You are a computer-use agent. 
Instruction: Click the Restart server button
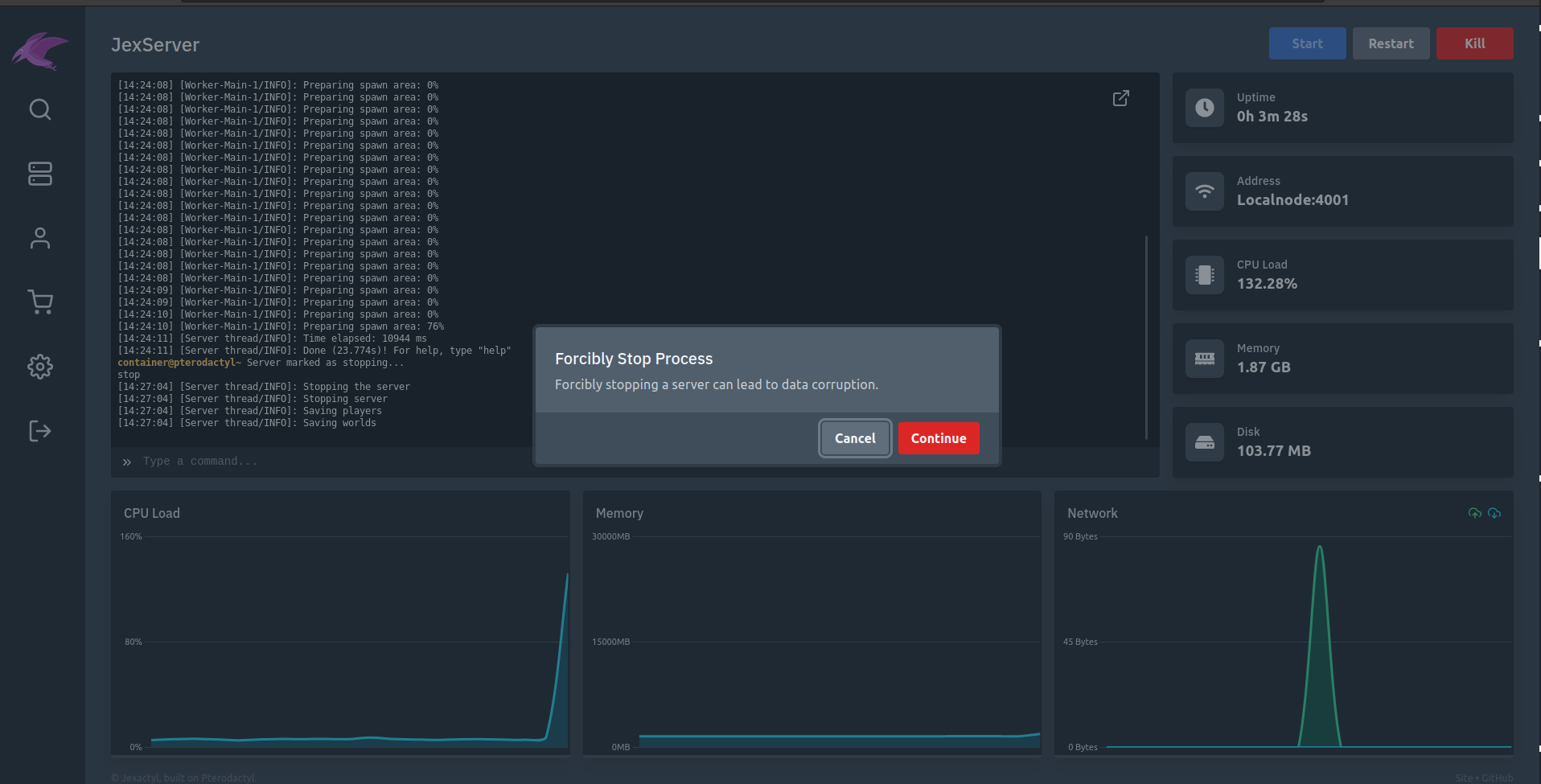pyautogui.click(x=1391, y=43)
